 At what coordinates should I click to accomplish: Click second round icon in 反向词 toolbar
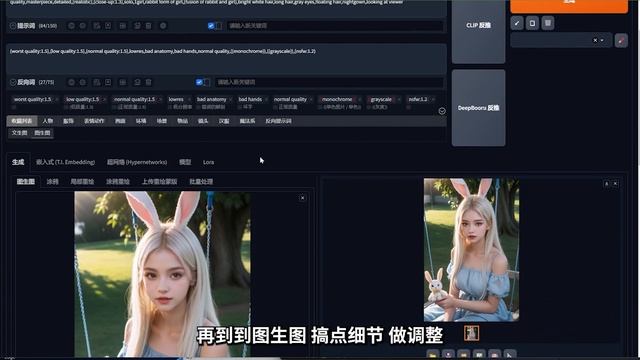pos(83,82)
